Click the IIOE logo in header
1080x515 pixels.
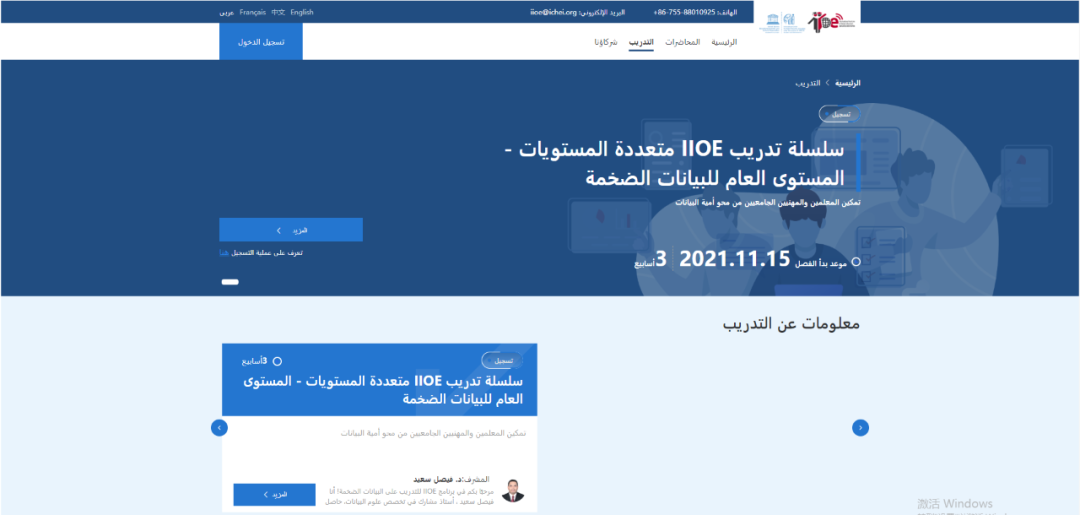tap(832, 21)
